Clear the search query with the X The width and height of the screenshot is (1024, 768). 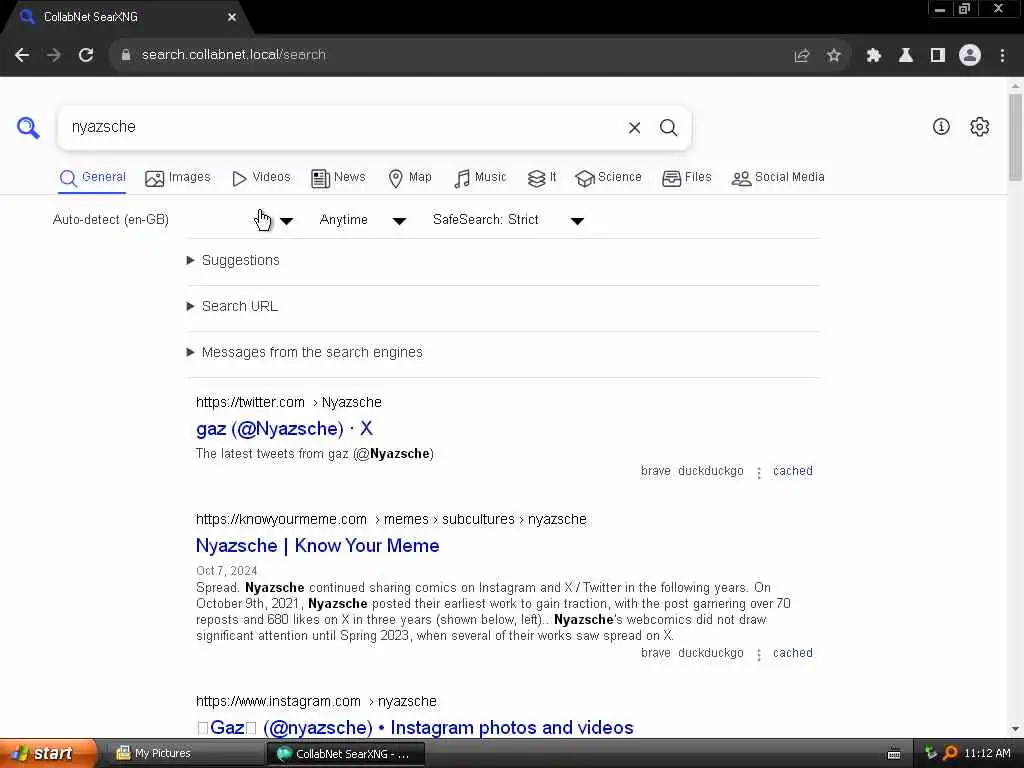coord(634,127)
